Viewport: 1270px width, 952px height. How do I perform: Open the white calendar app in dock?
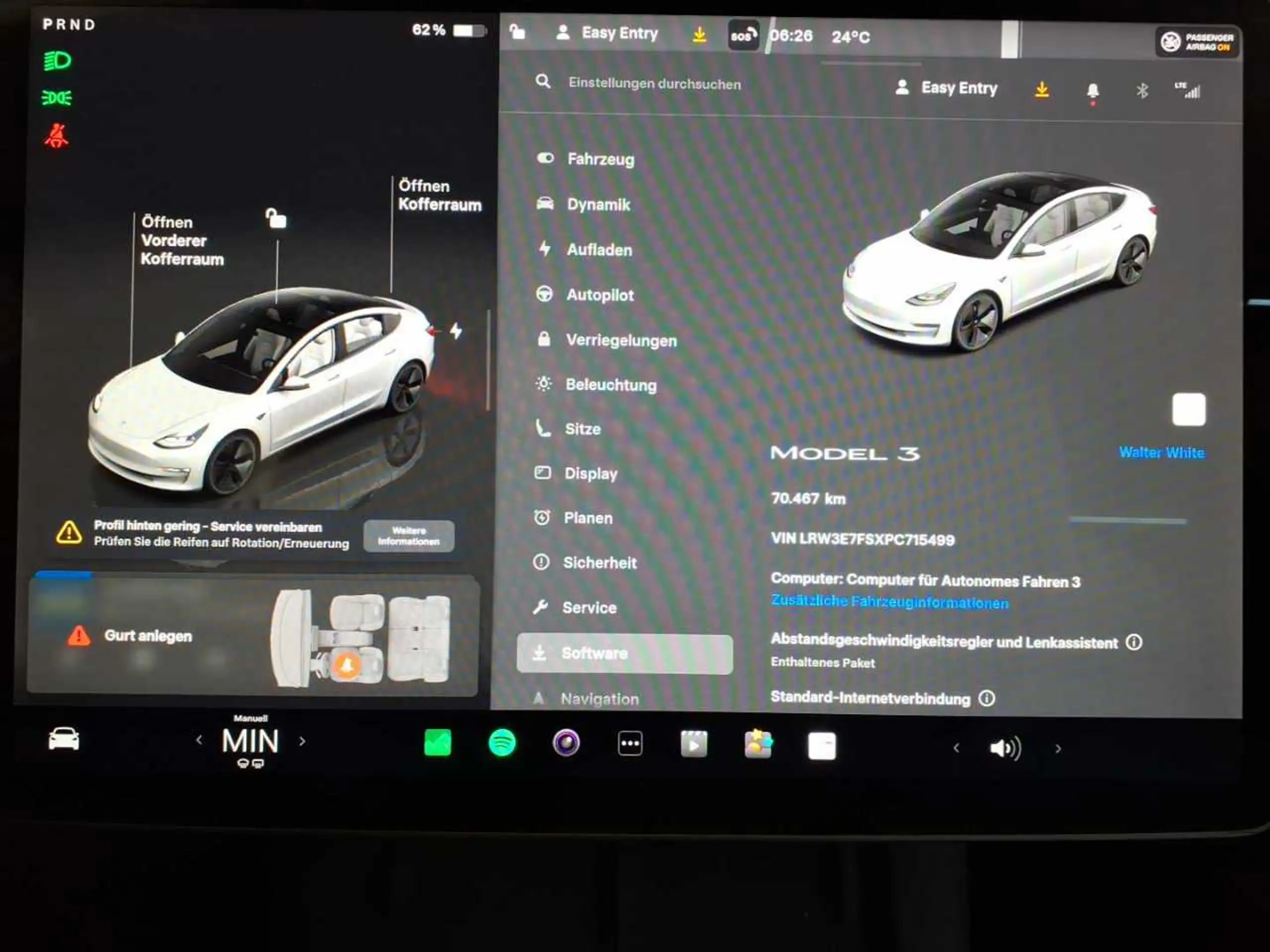[822, 746]
